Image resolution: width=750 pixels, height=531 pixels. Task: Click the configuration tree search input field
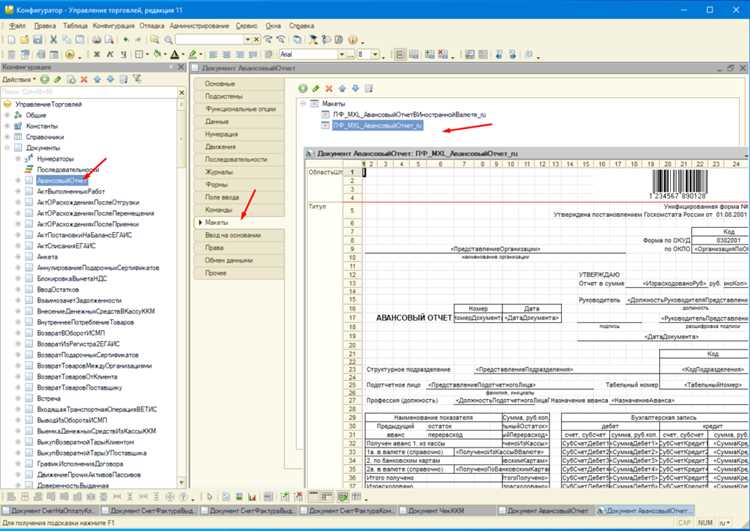pyautogui.click(x=89, y=92)
